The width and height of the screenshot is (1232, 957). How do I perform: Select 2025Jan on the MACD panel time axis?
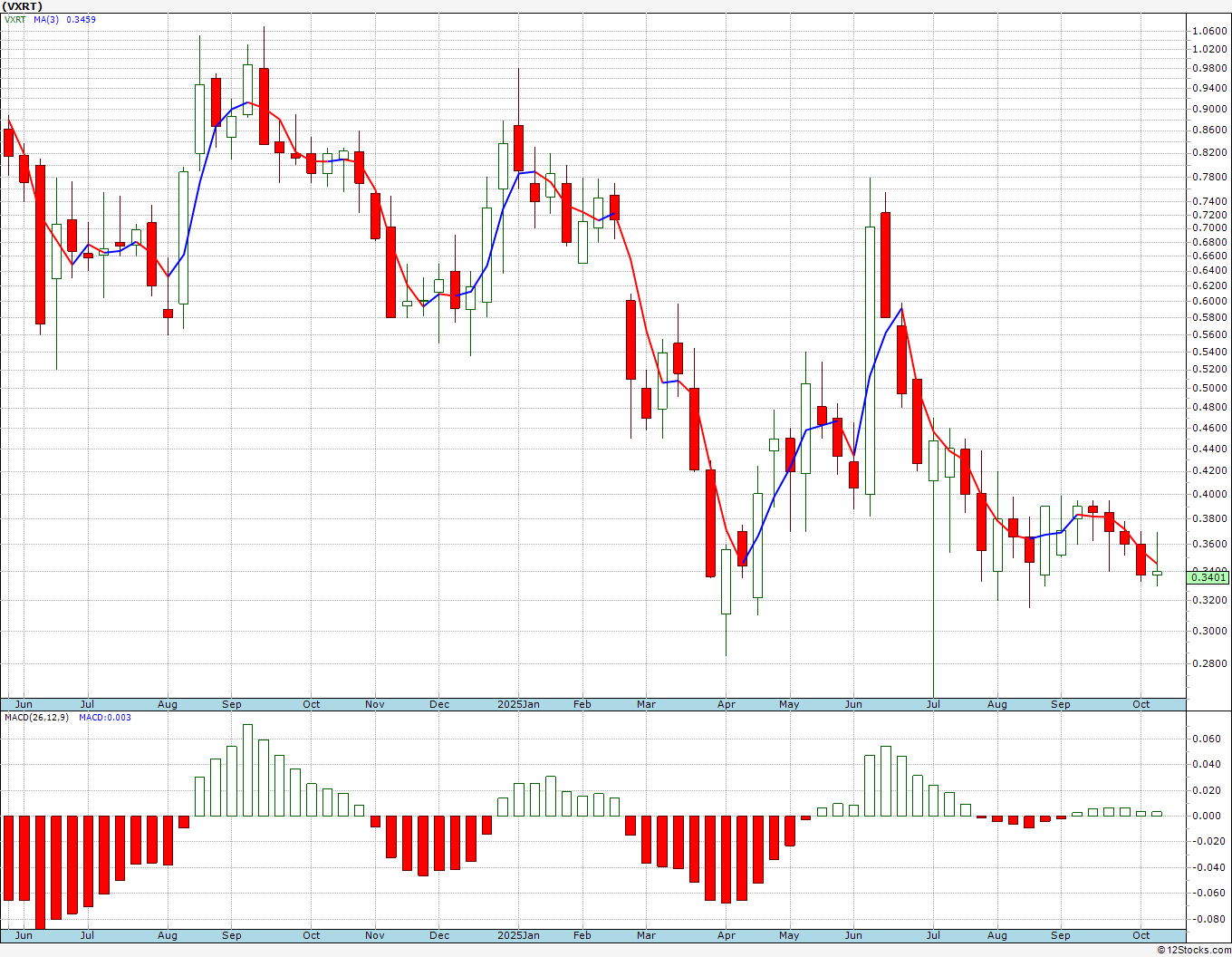pyautogui.click(x=519, y=935)
